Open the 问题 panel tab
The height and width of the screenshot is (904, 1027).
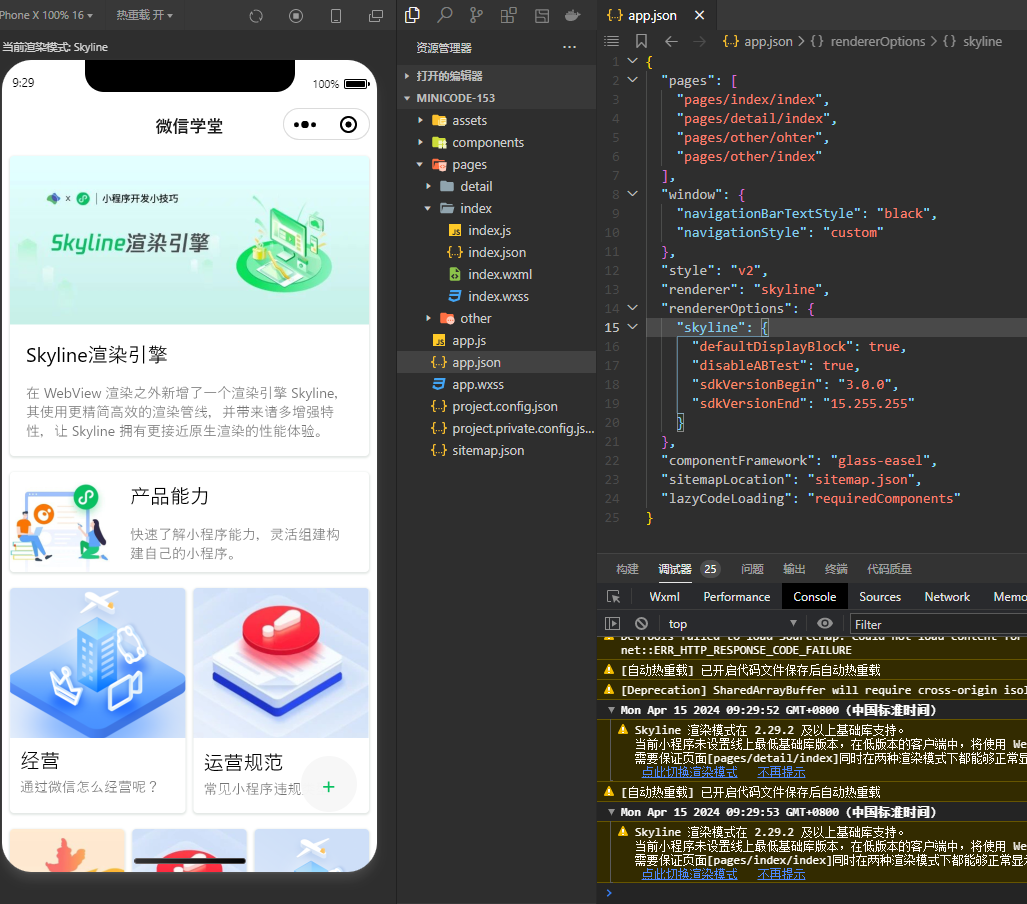[x=753, y=569]
